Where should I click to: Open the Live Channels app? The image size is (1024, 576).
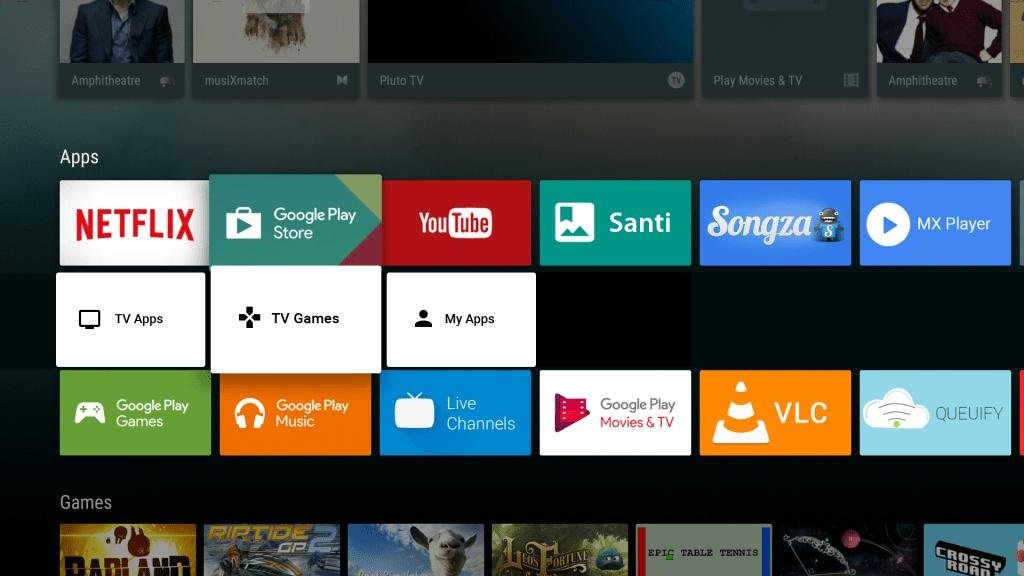pyautogui.click(x=455, y=412)
